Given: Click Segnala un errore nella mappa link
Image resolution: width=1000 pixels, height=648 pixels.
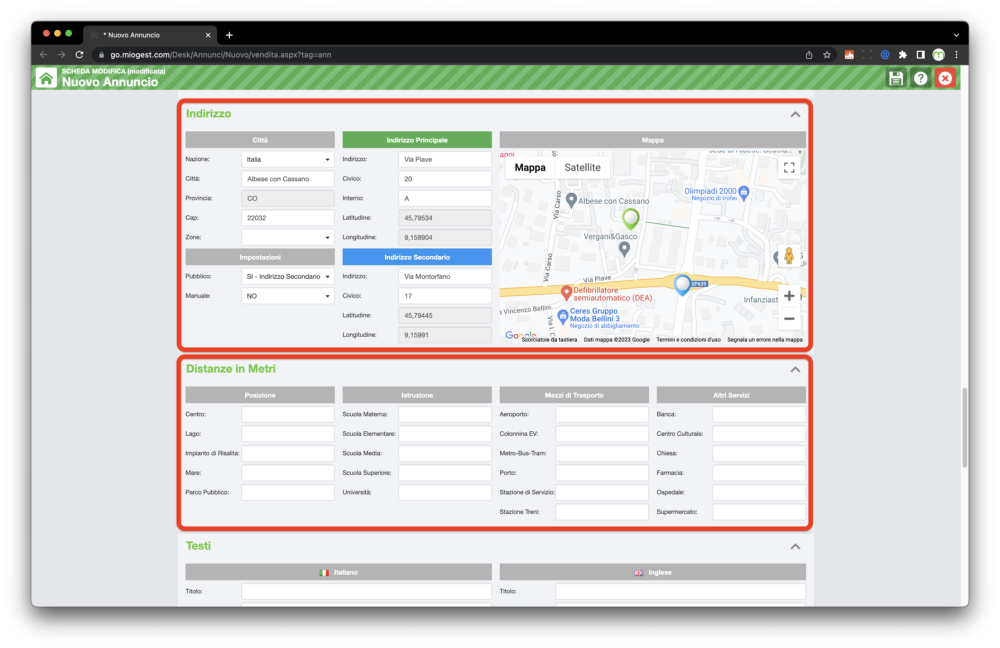Looking at the screenshot, I should [765, 340].
